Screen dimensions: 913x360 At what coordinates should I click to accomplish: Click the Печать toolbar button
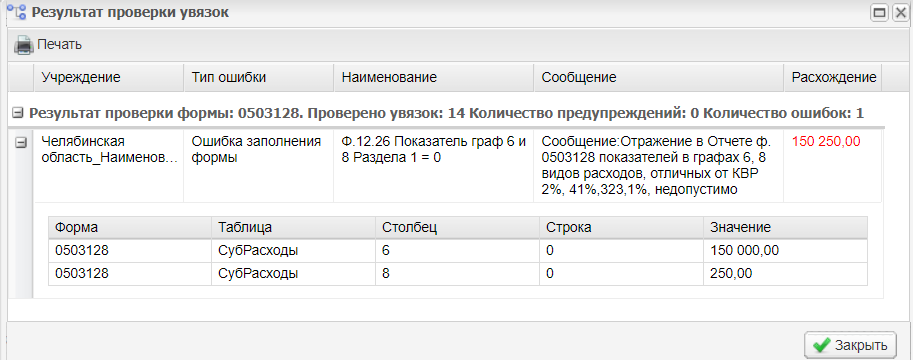tap(48, 44)
